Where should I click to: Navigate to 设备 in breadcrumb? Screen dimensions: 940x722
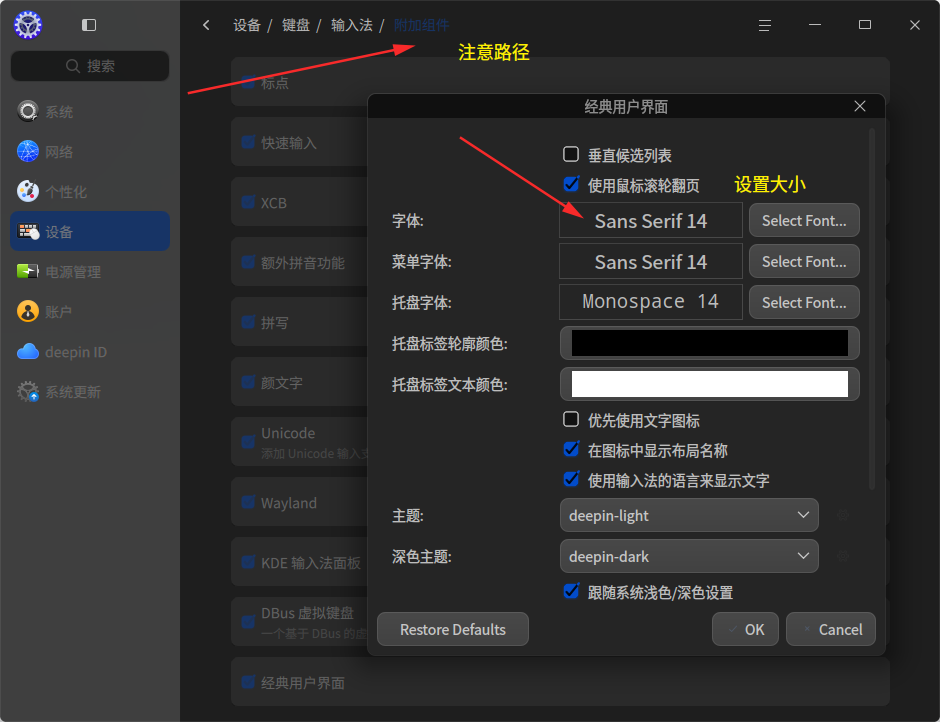pos(247,25)
